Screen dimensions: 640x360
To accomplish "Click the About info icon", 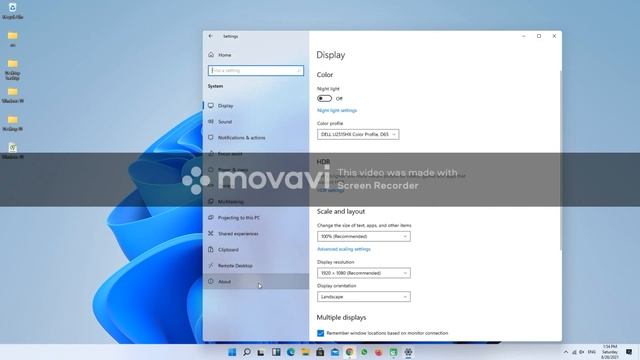I will (211, 281).
